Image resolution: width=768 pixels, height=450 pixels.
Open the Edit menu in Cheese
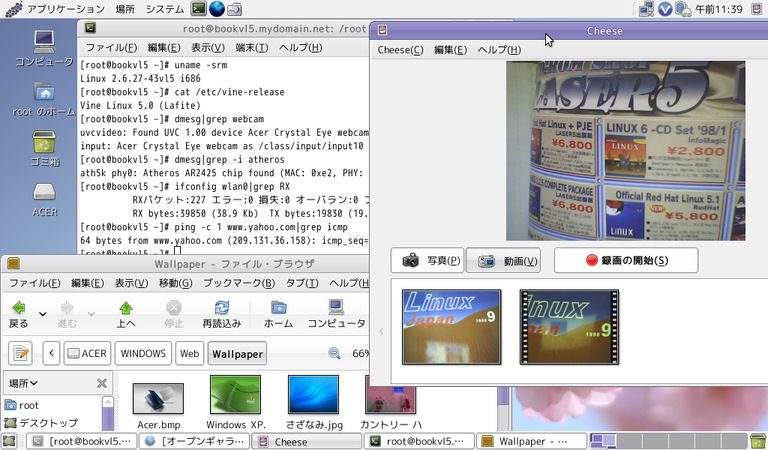[x=450, y=50]
